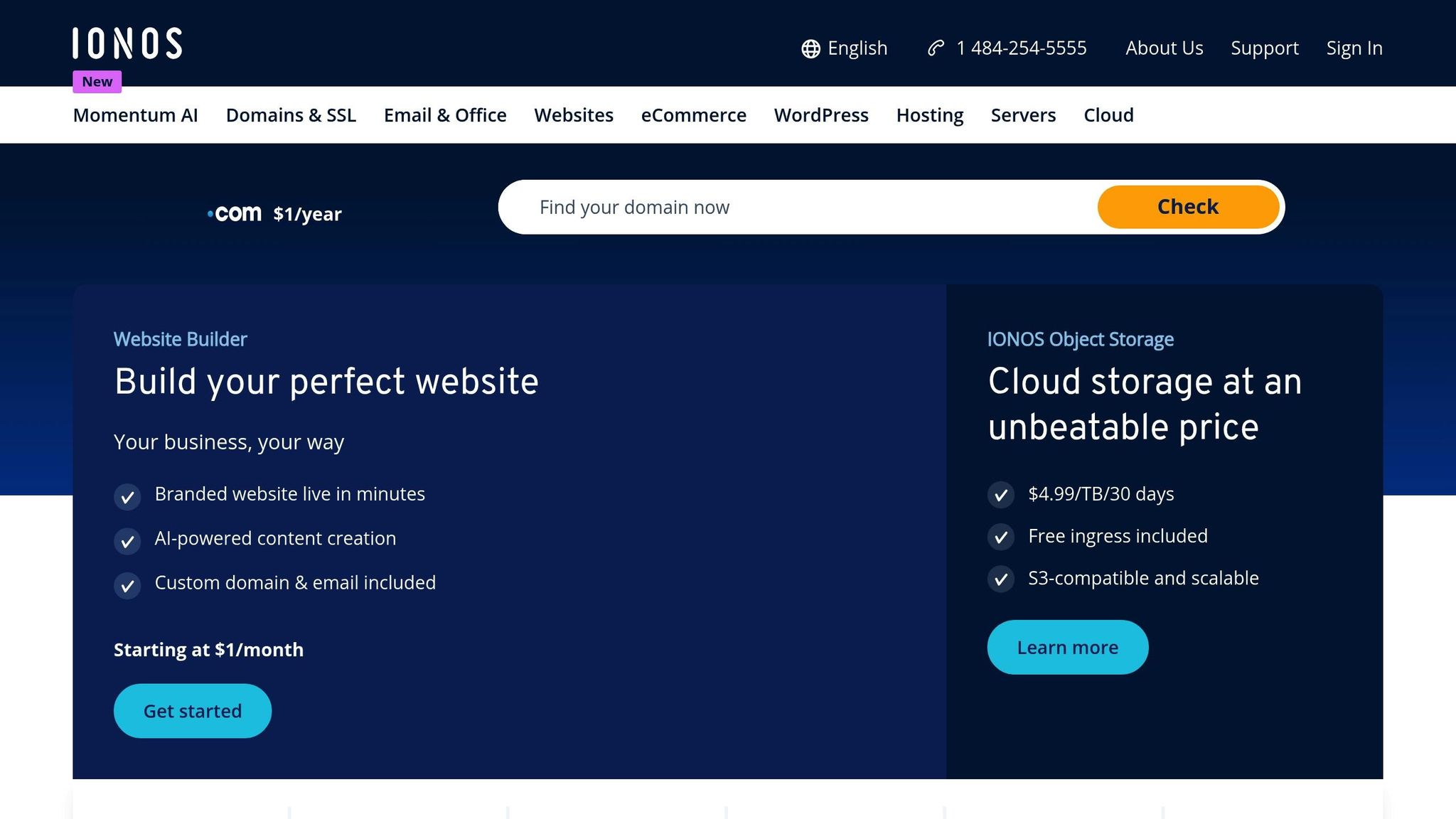Click checkmark beside S3-compatible and scalable
This screenshot has width=1456, height=819.
point(1000,579)
